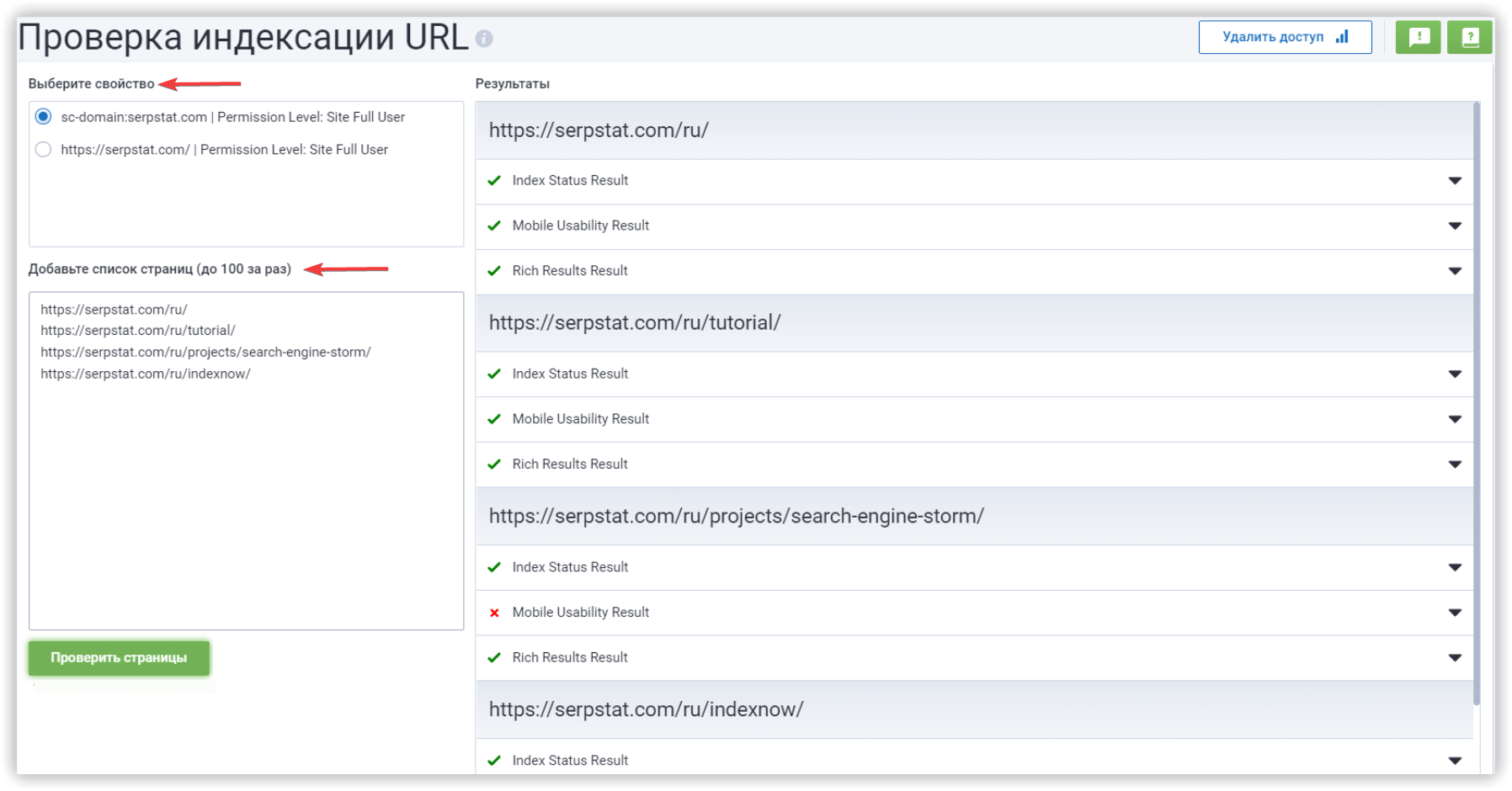Open the green feedback exclamation icon
Screen dimensions: 1512x791
click(x=1419, y=37)
